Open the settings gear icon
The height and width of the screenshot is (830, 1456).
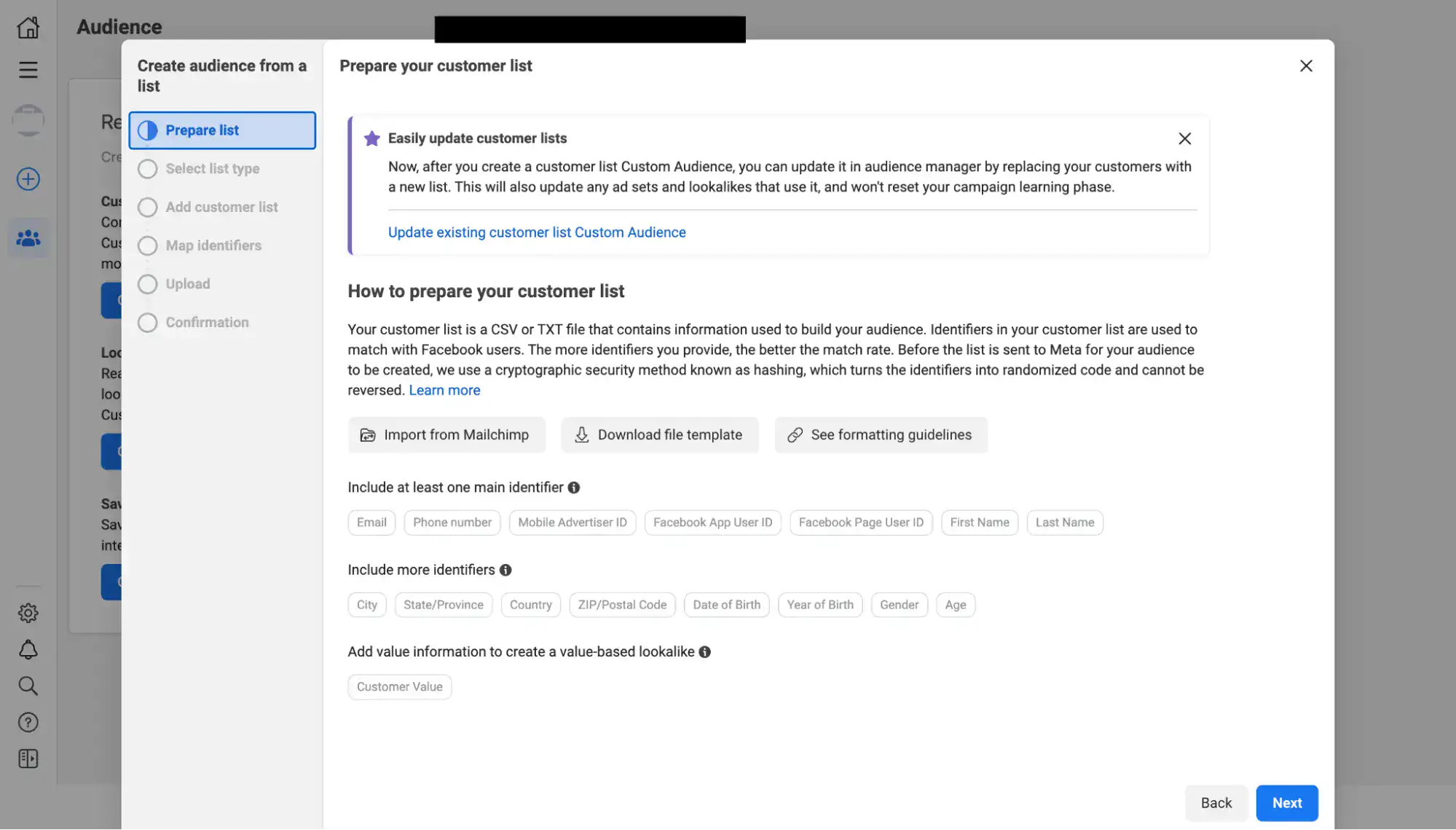[x=28, y=613]
